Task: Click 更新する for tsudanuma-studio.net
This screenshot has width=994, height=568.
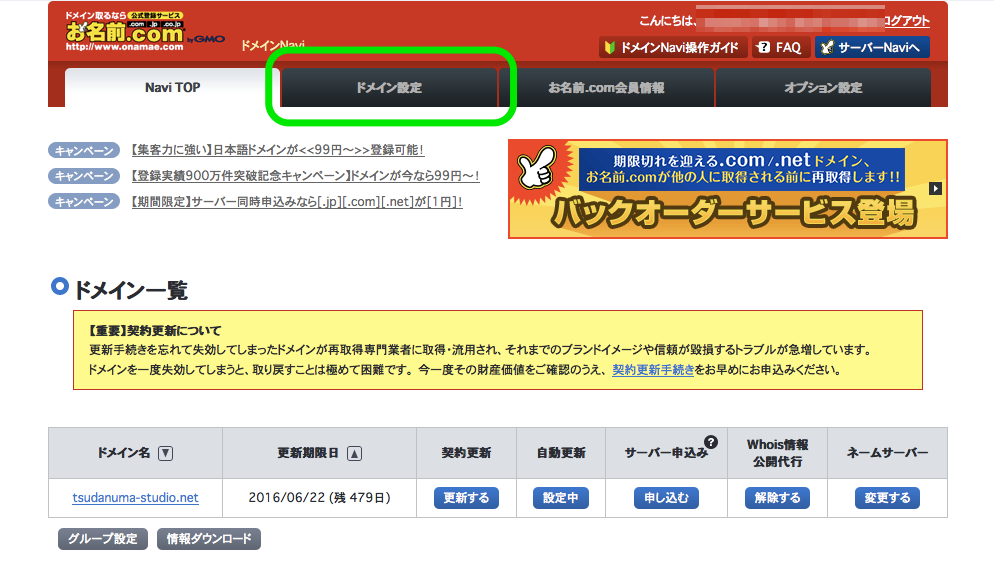Action: coord(467,498)
